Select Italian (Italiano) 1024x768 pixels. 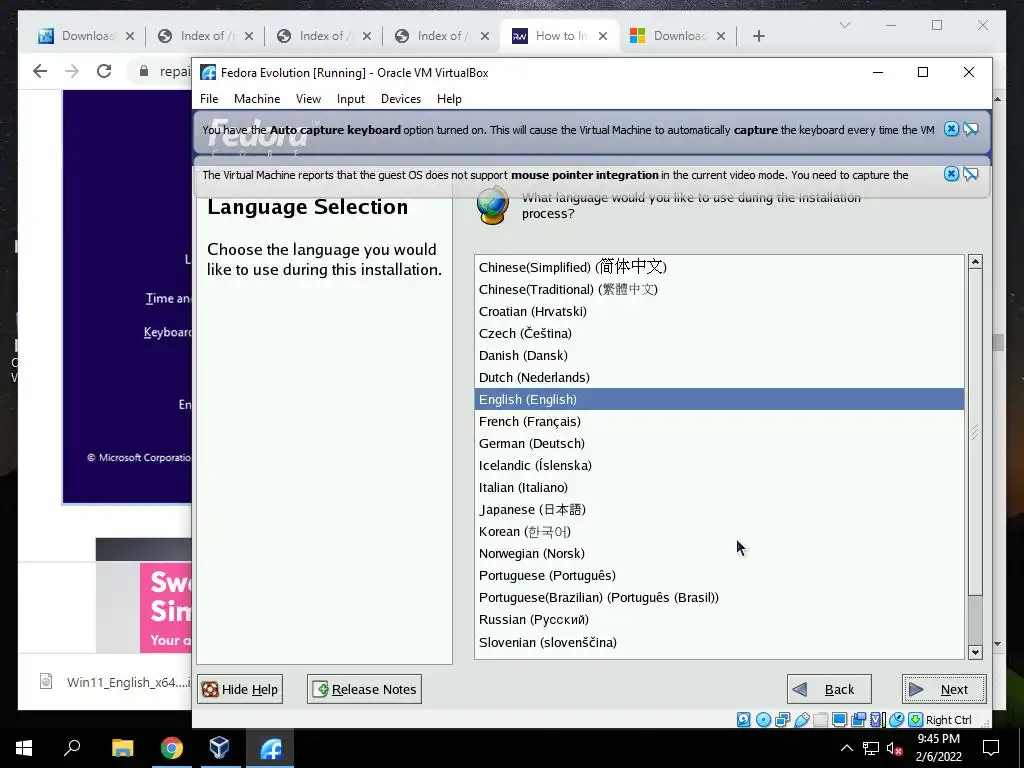pyautogui.click(x=719, y=487)
